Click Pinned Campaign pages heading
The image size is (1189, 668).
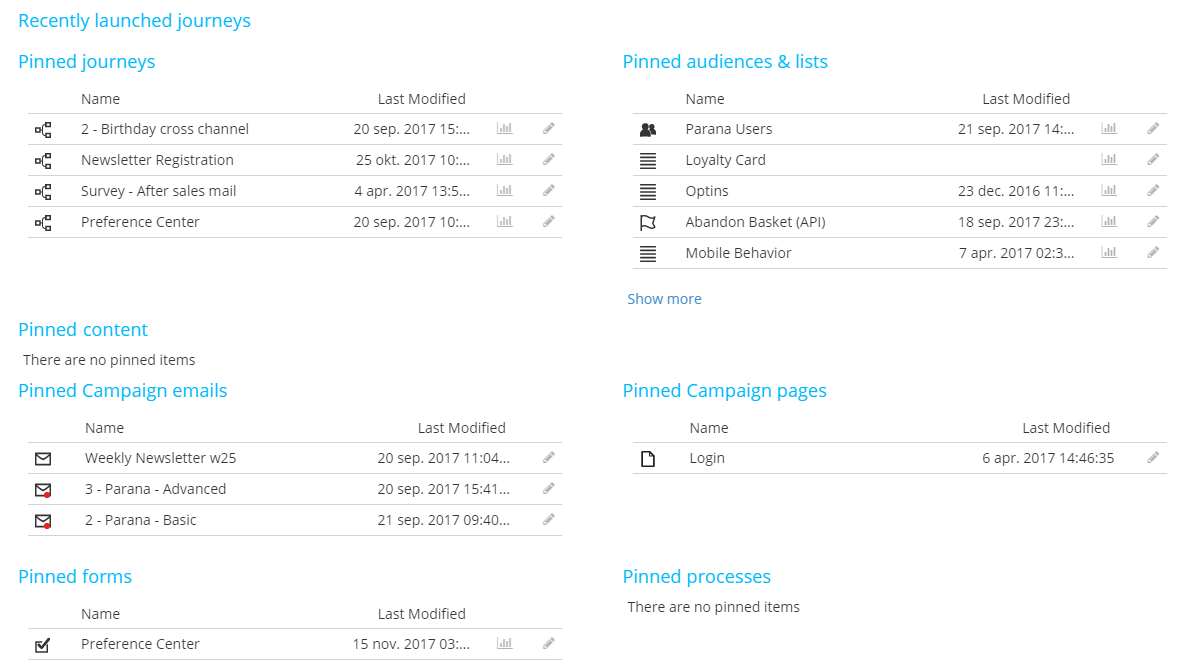pyautogui.click(x=724, y=391)
